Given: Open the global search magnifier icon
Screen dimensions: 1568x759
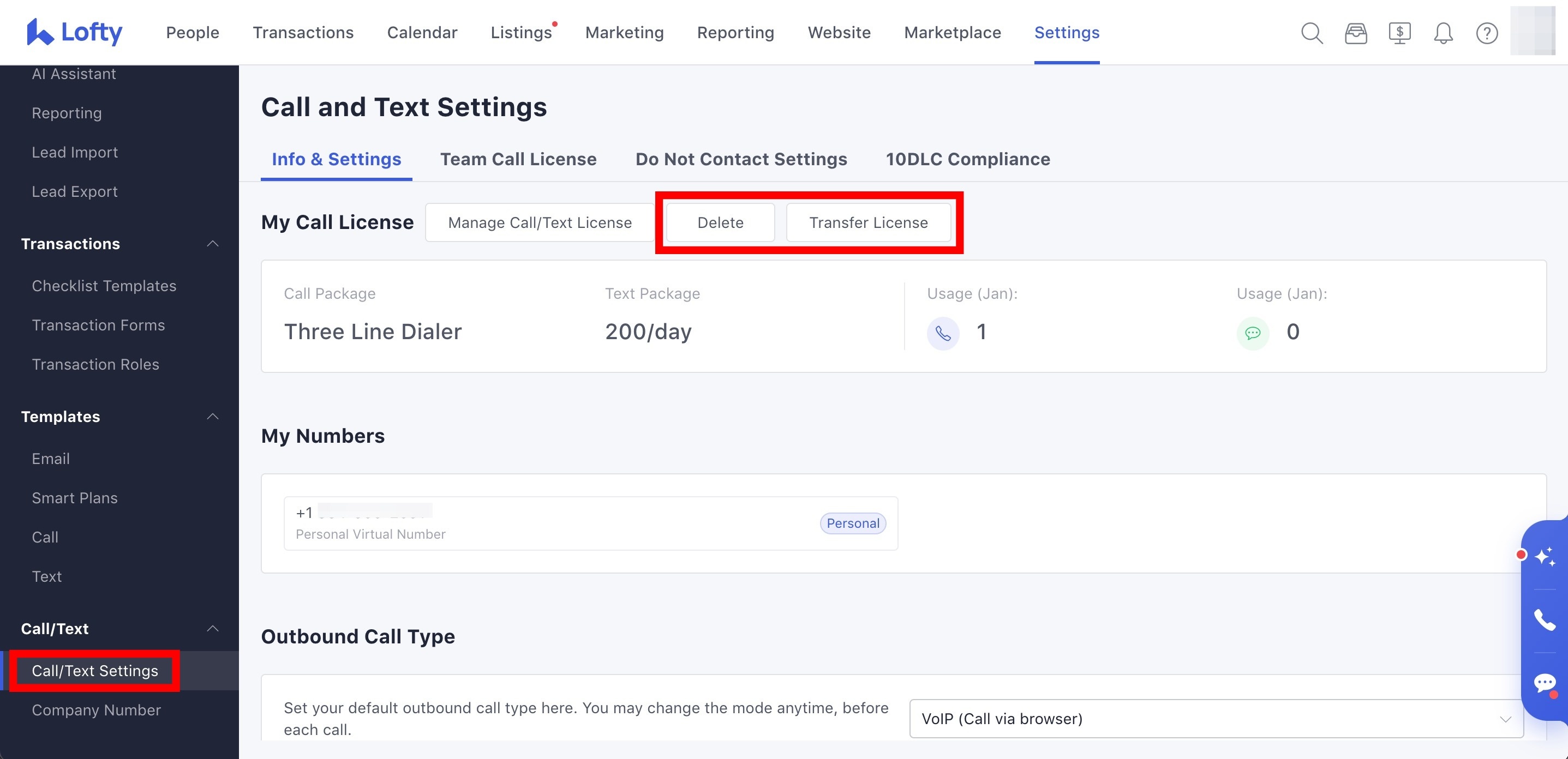Looking at the screenshot, I should [1312, 33].
